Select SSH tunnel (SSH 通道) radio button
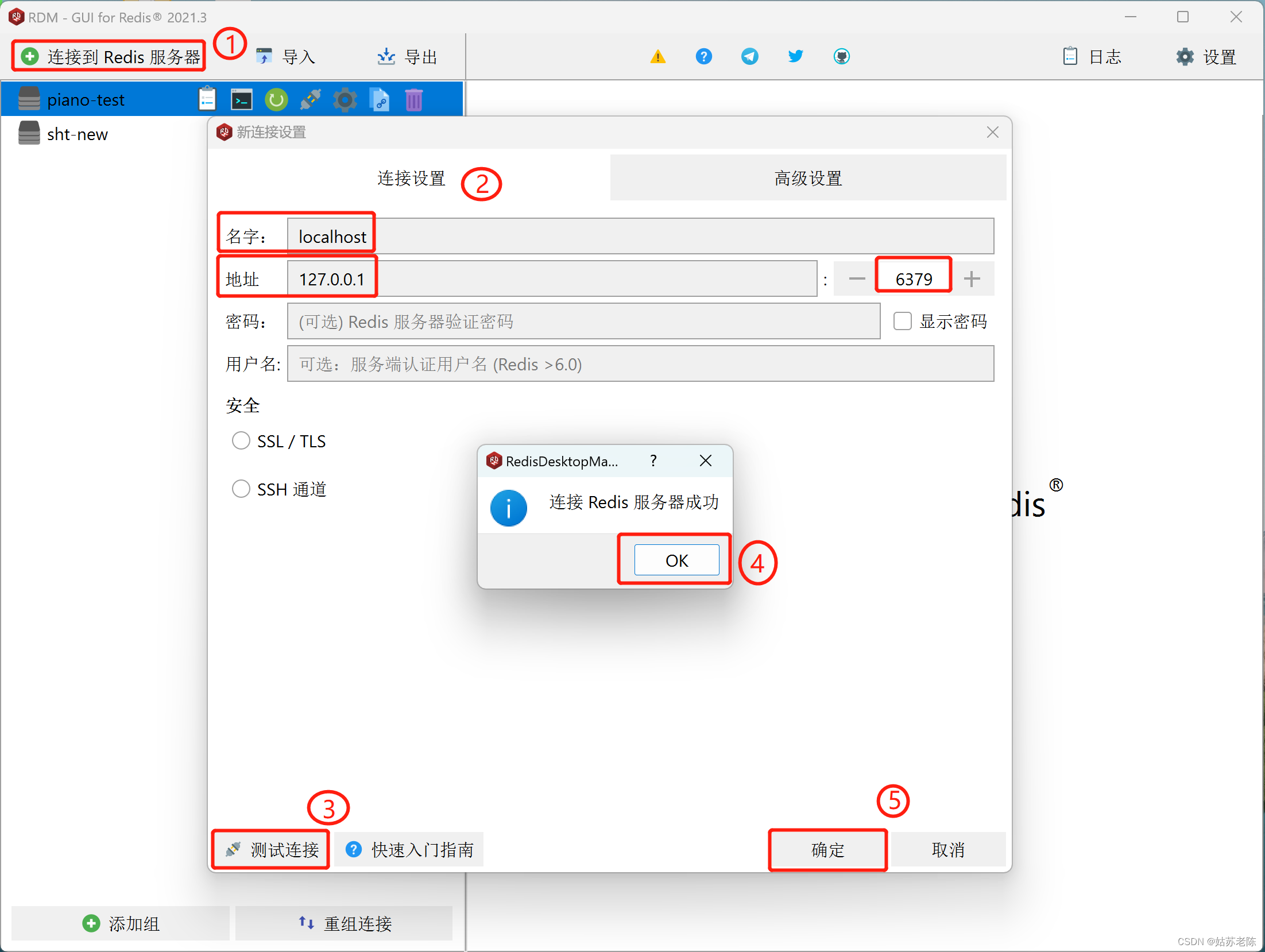The width and height of the screenshot is (1265, 952). pyautogui.click(x=241, y=489)
